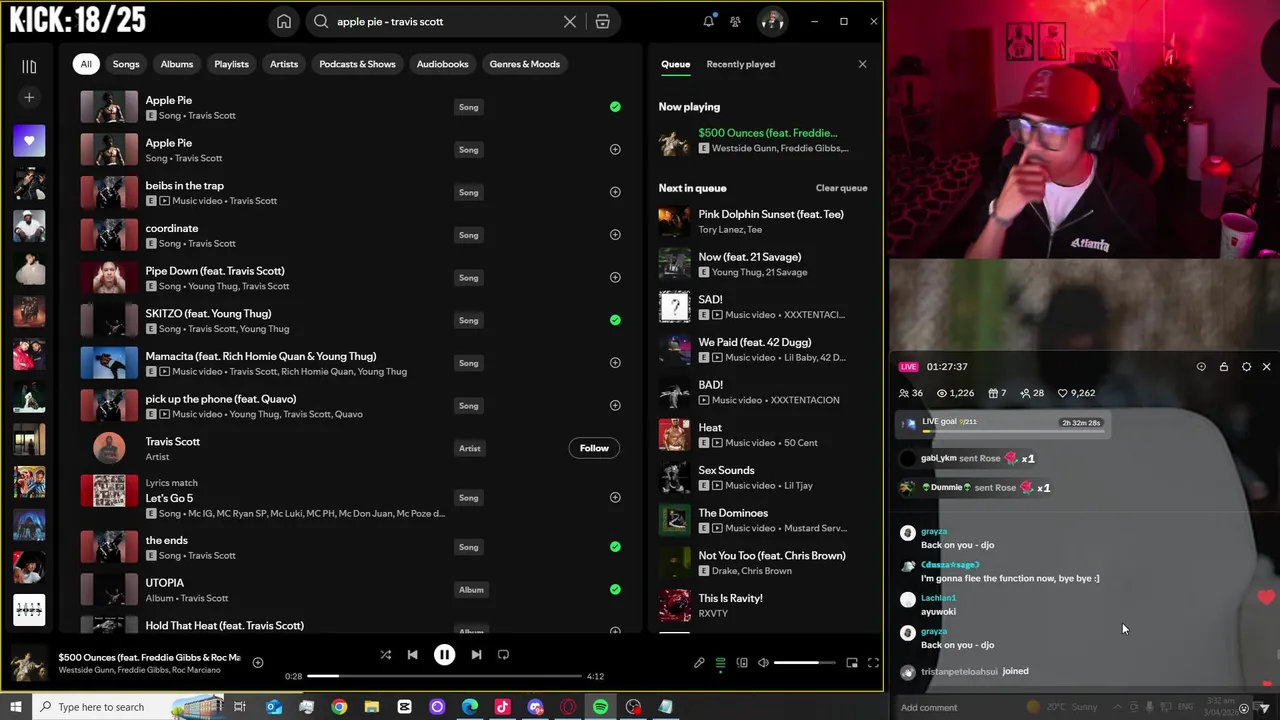Image resolution: width=1280 pixels, height=720 pixels.
Task: Create a playlist with plus icon
Action: [29, 97]
